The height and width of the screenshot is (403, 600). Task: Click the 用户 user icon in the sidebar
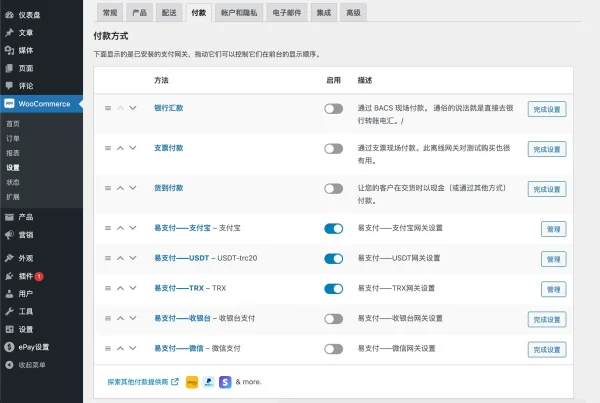pos(9,294)
